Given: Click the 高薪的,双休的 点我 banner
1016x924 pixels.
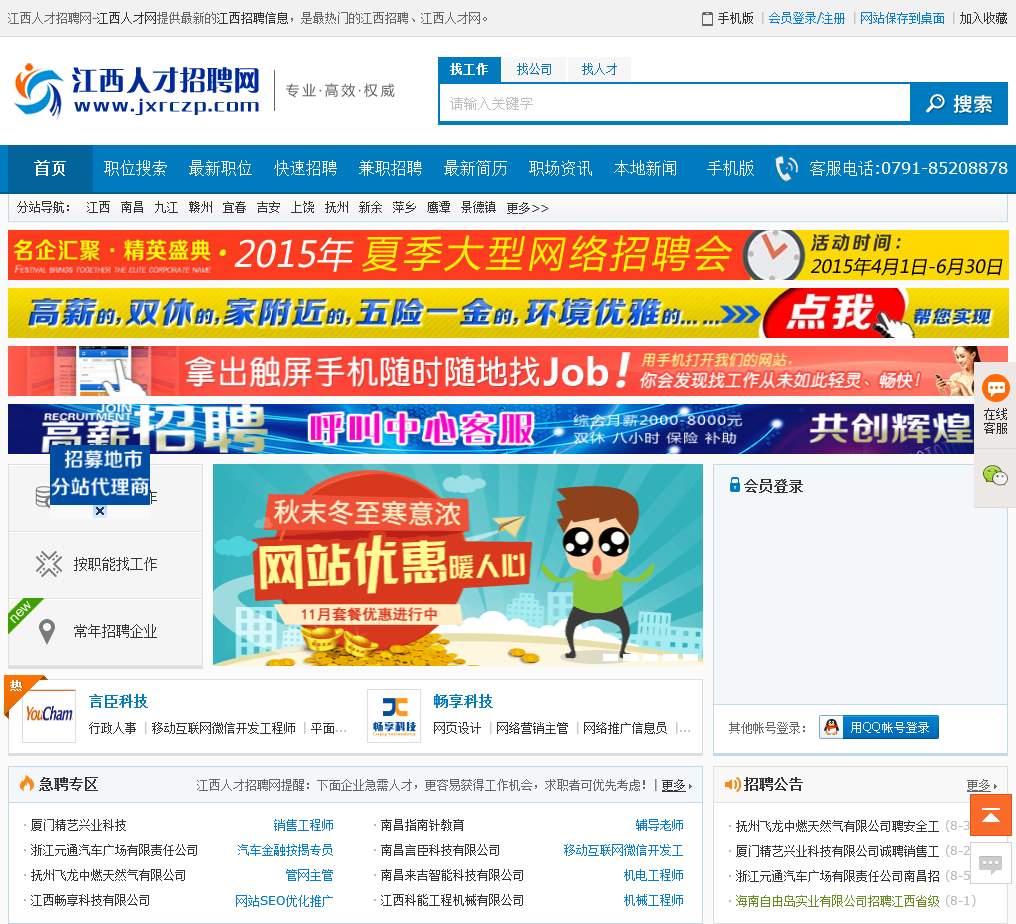Looking at the screenshot, I should (x=508, y=313).
